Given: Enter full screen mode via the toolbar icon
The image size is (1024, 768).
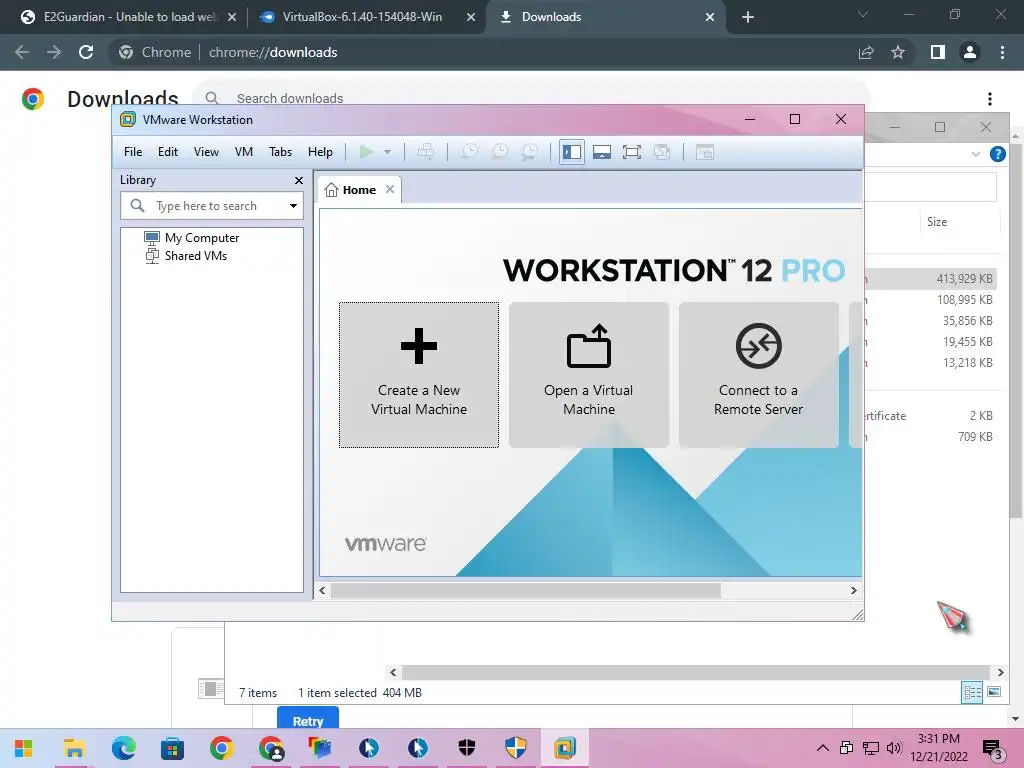Looking at the screenshot, I should coord(632,152).
